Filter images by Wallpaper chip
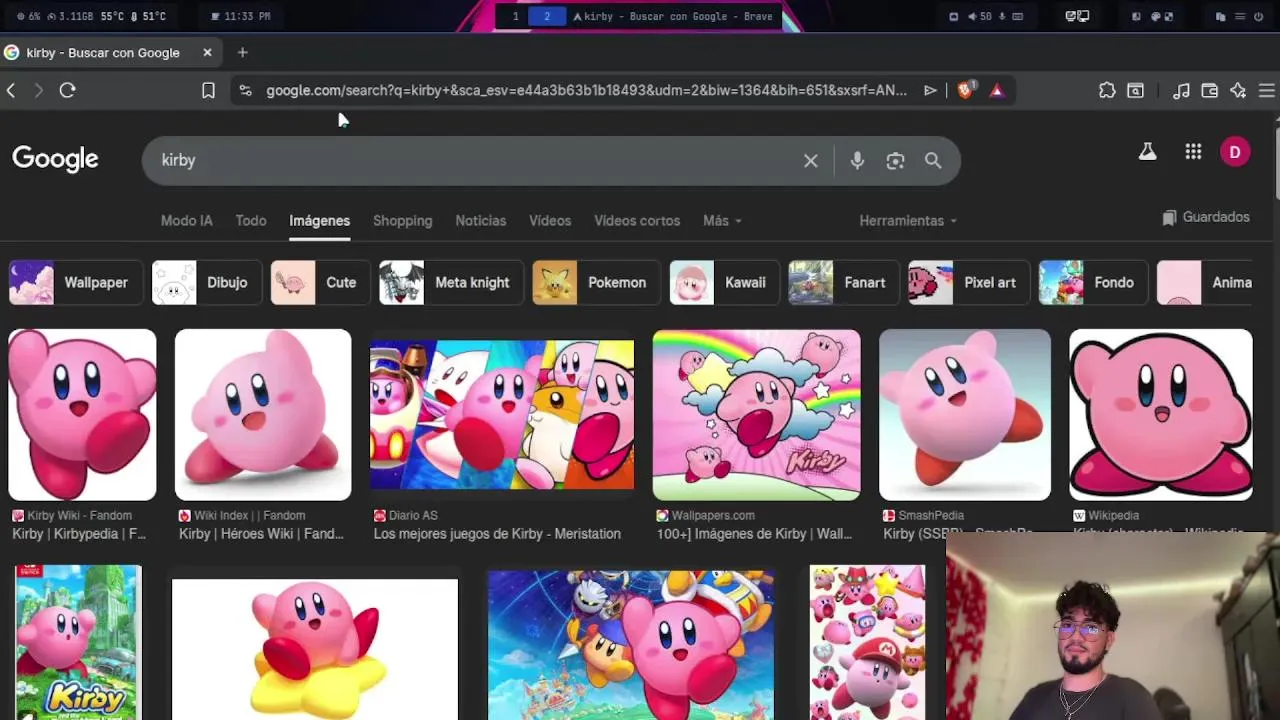The image size is (1280, 720). [x=74, y=283]
